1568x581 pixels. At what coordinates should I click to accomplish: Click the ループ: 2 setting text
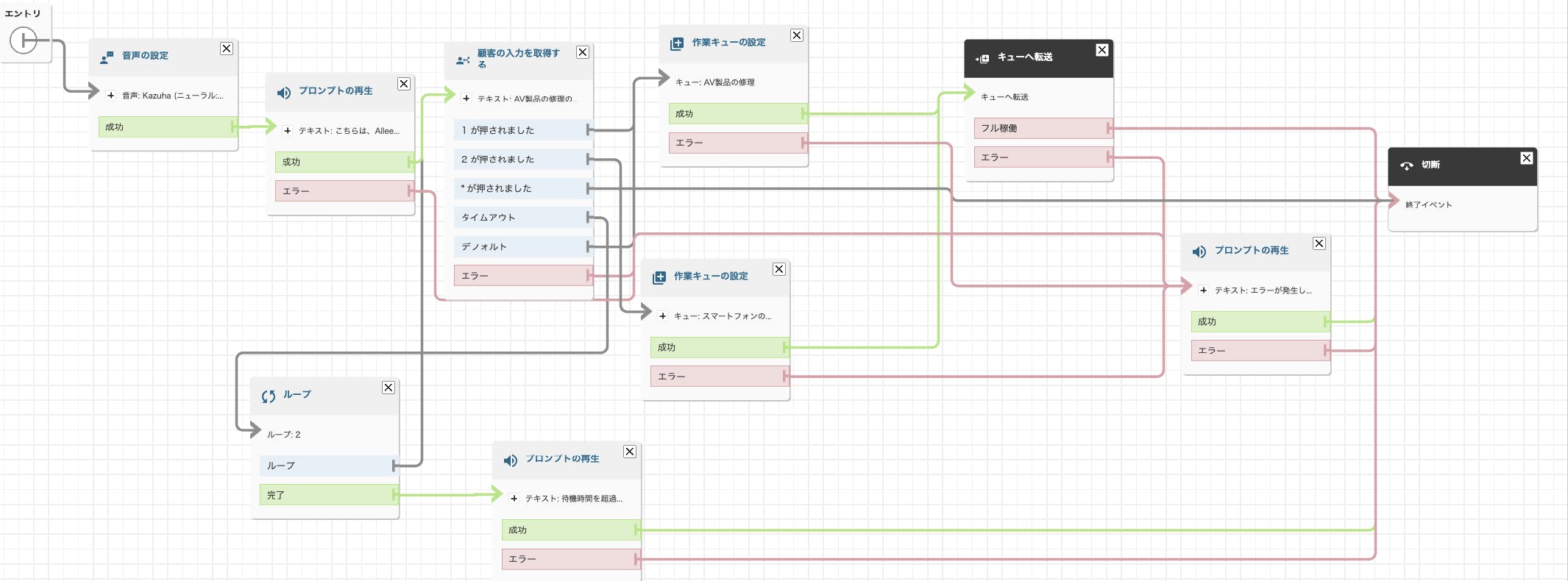tap(284, 435)
